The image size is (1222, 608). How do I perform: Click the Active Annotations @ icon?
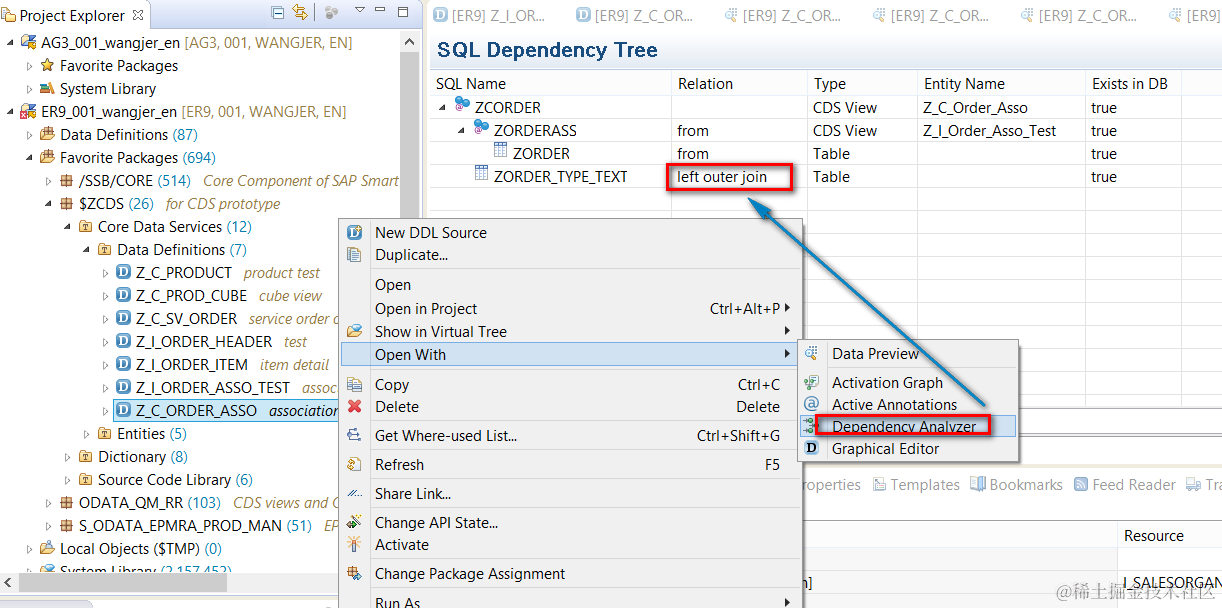(x=812, y=404)
